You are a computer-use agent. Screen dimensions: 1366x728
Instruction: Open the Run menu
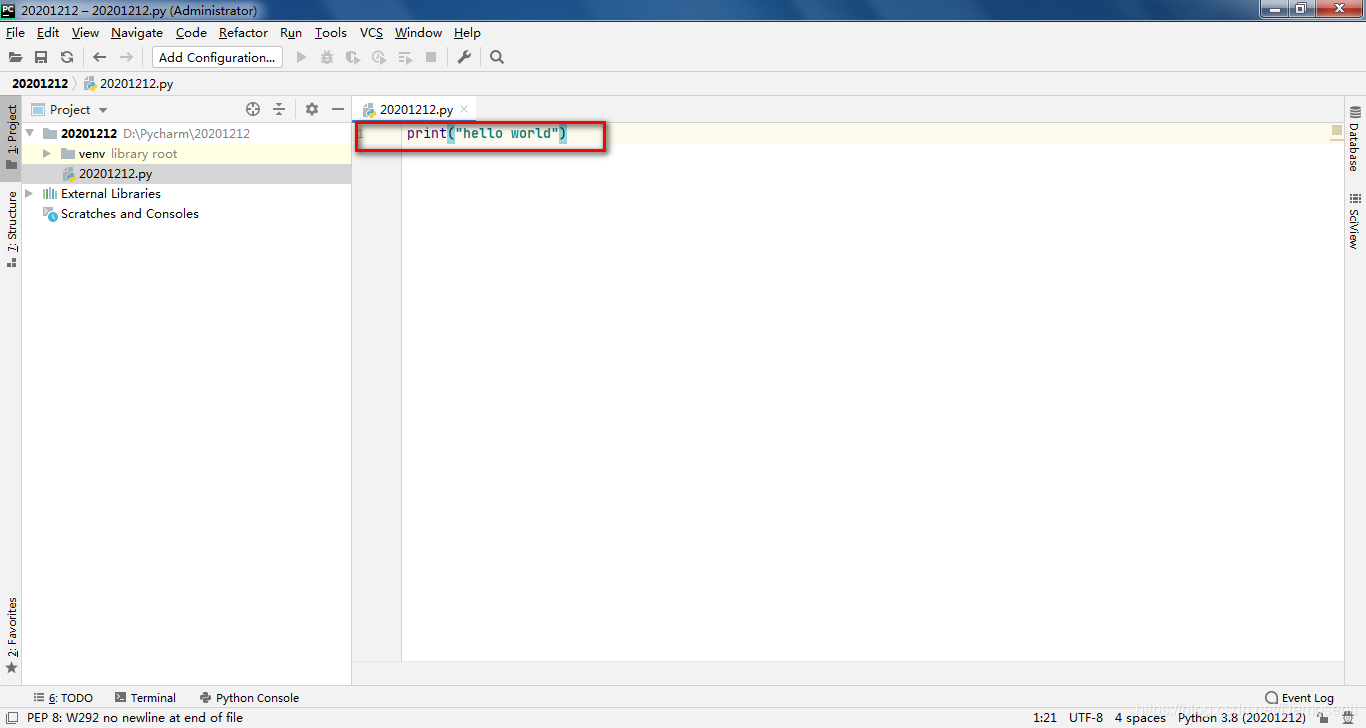click(291, 33)
